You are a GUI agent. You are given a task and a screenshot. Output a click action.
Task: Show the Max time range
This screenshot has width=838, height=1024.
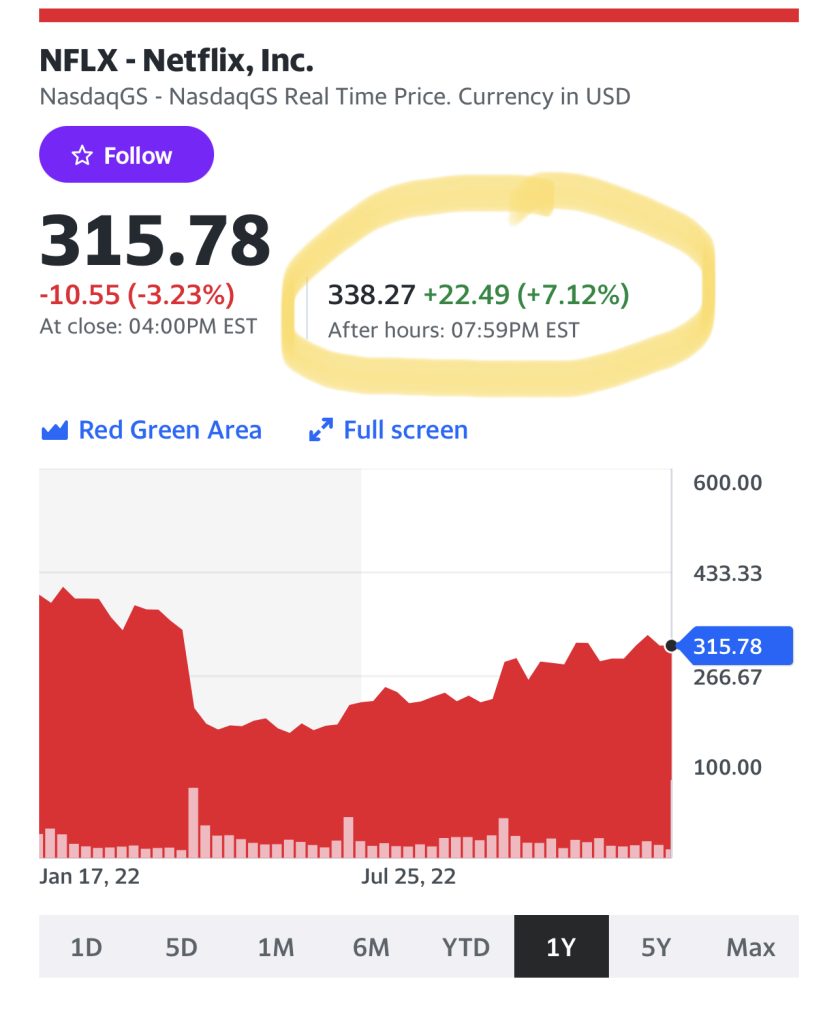pyautogui.click(x=751, y=947)
